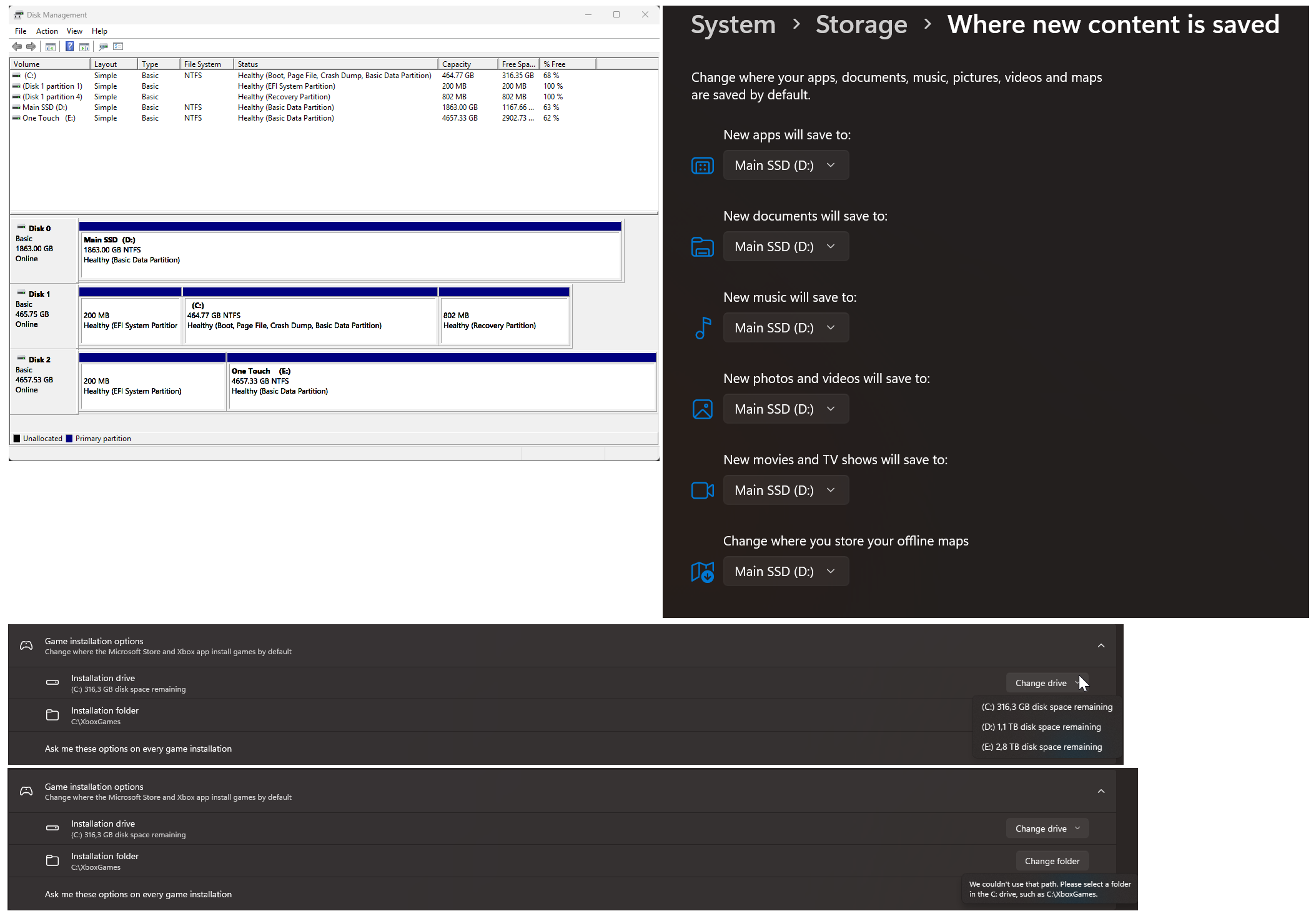Sort volume list by File System column header

pyautogui.click(x=207, y=64)
